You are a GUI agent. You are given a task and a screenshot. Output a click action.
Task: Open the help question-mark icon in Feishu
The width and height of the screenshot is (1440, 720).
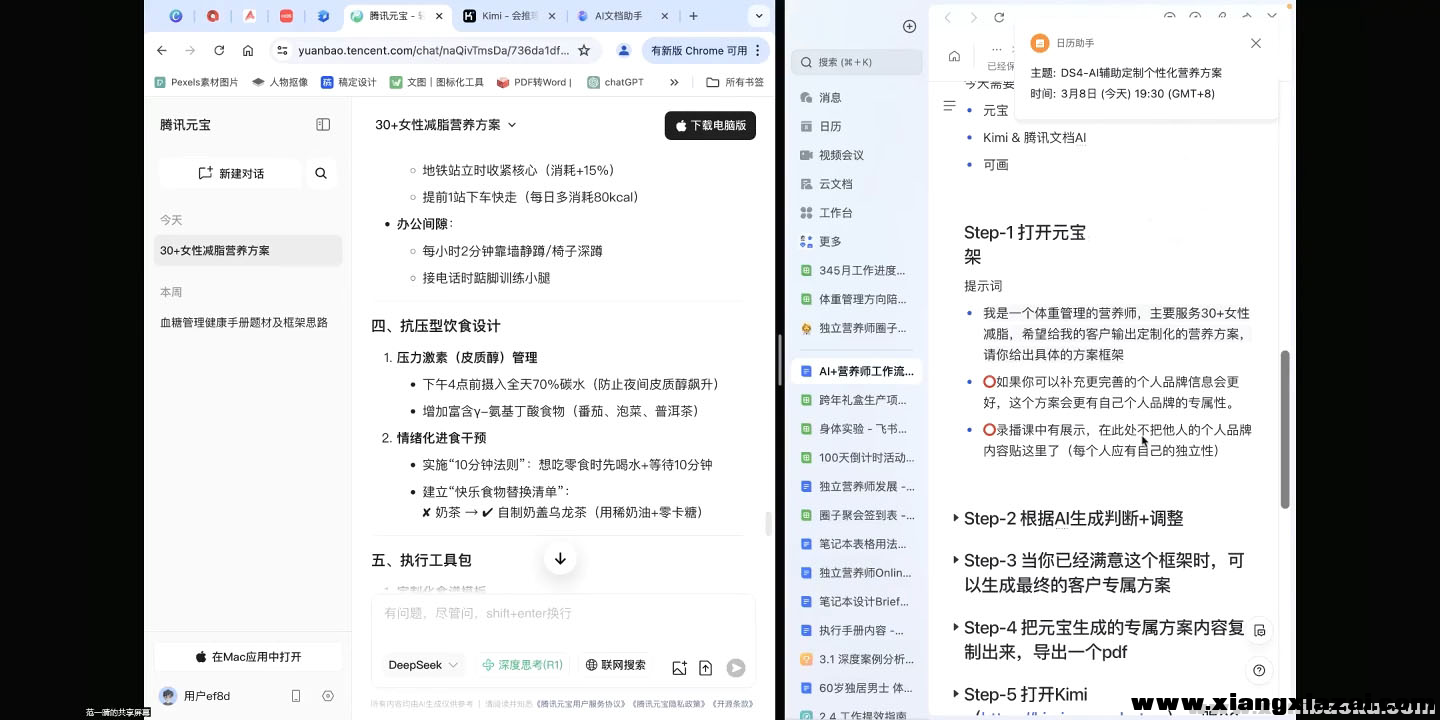coord(1259,670)
